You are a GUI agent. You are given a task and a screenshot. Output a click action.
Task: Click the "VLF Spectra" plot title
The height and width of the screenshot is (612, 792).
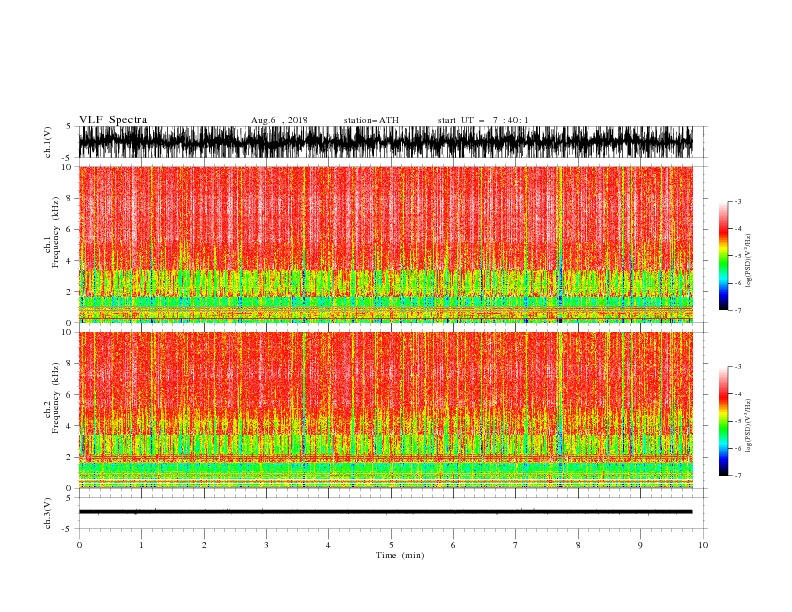point(113,120)
